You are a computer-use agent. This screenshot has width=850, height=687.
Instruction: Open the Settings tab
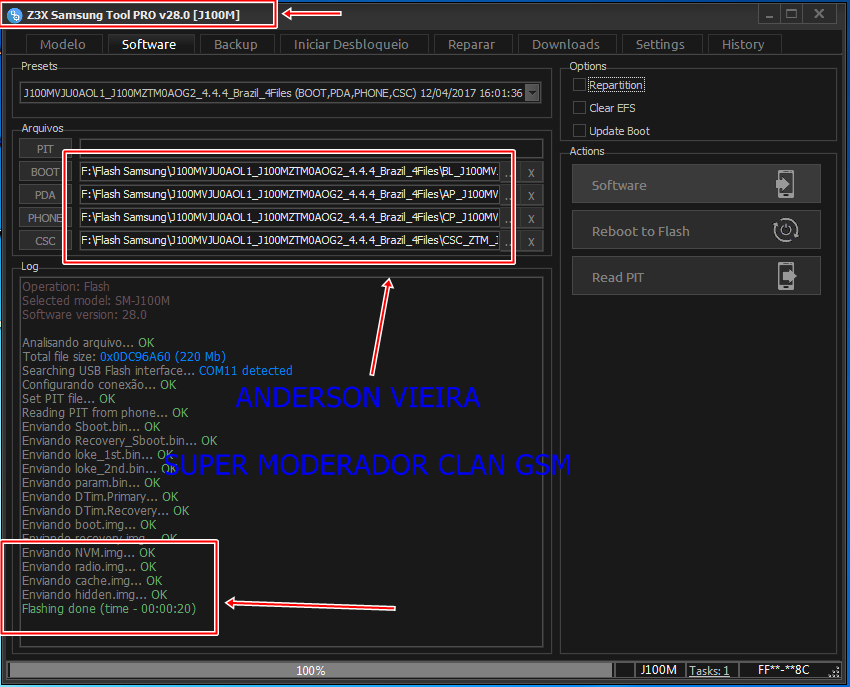pos(660,44)
